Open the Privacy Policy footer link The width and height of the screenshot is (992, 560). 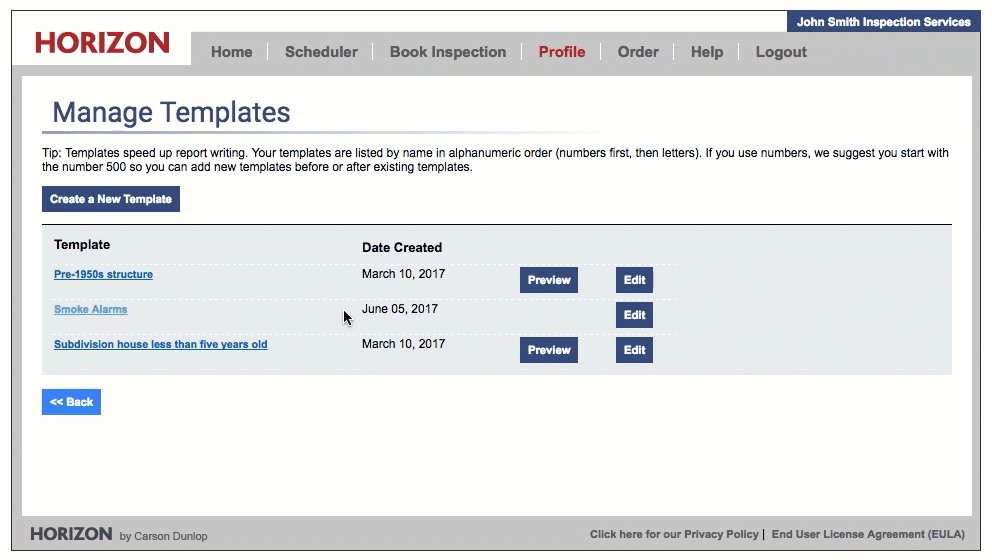pyautogui.click(x=674, y=534)
